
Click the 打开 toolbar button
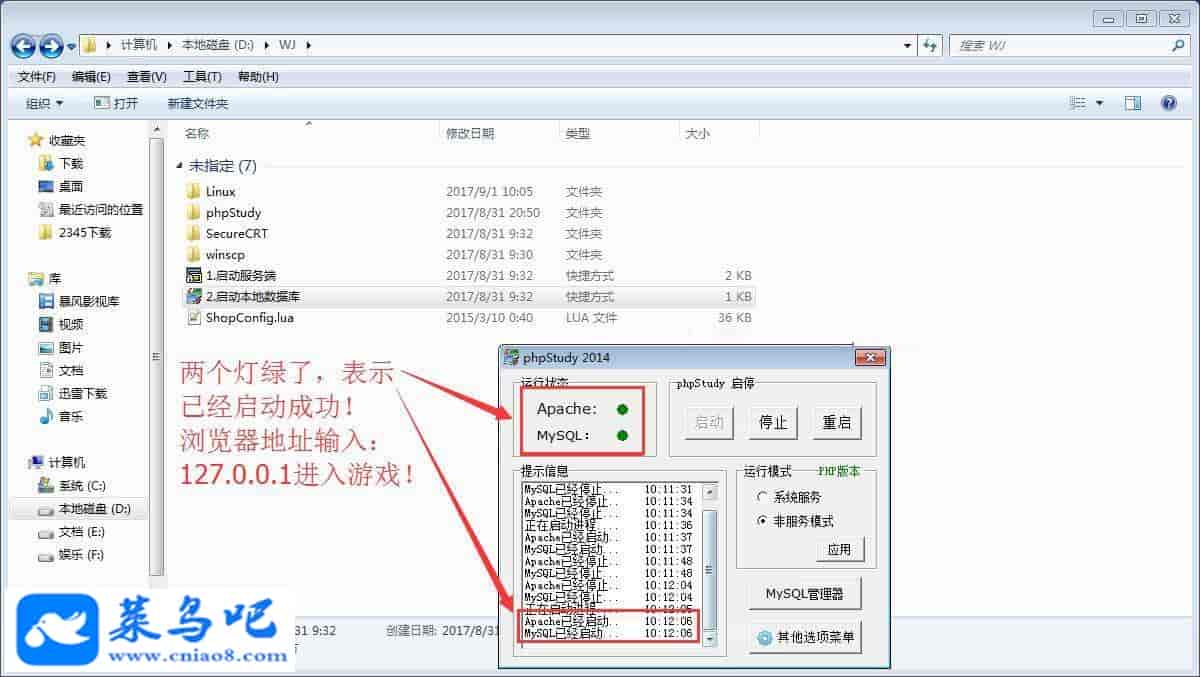(x=116, y=103)
